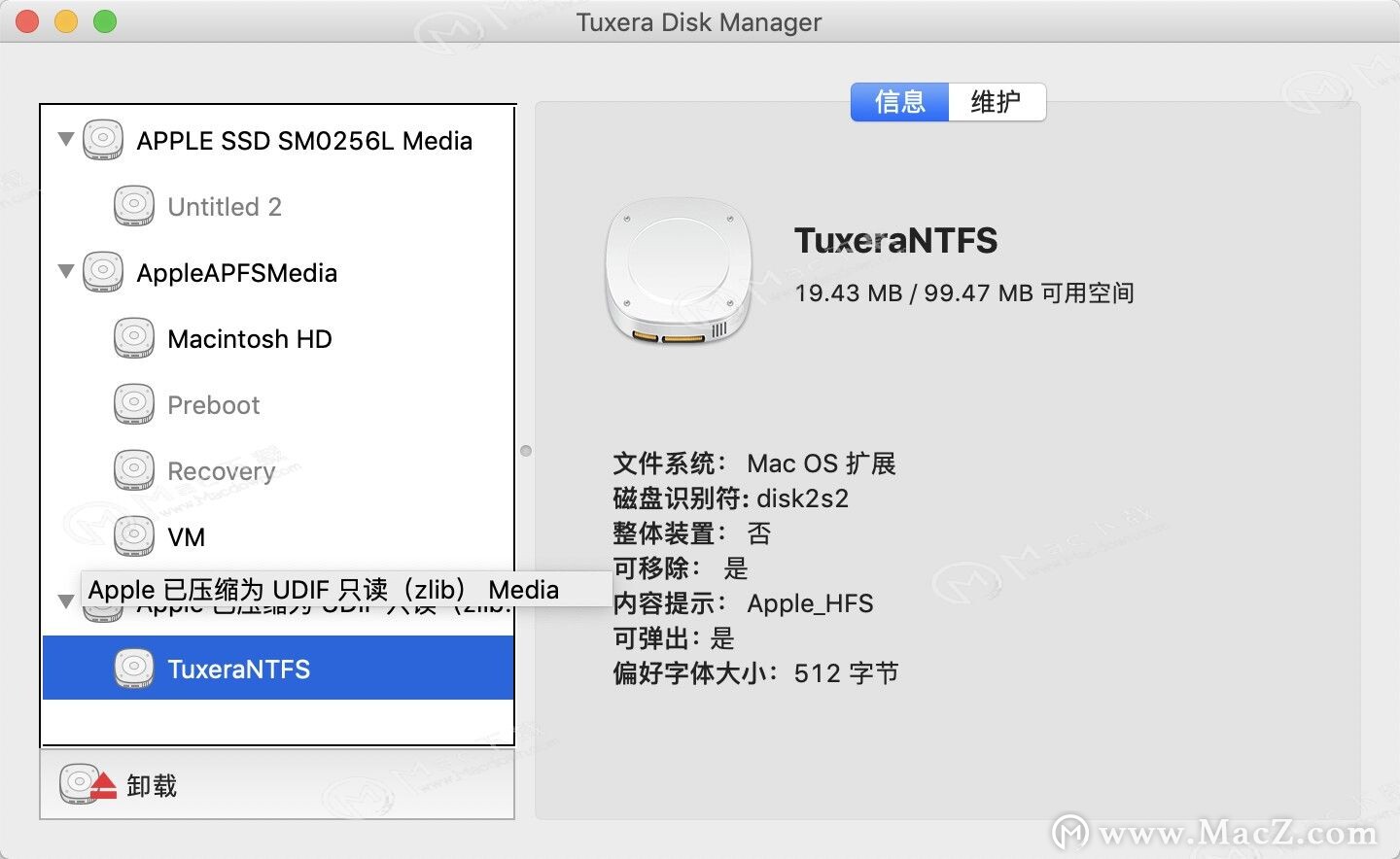
Task: Select the Recovery volume
Action: pos(278,470)
